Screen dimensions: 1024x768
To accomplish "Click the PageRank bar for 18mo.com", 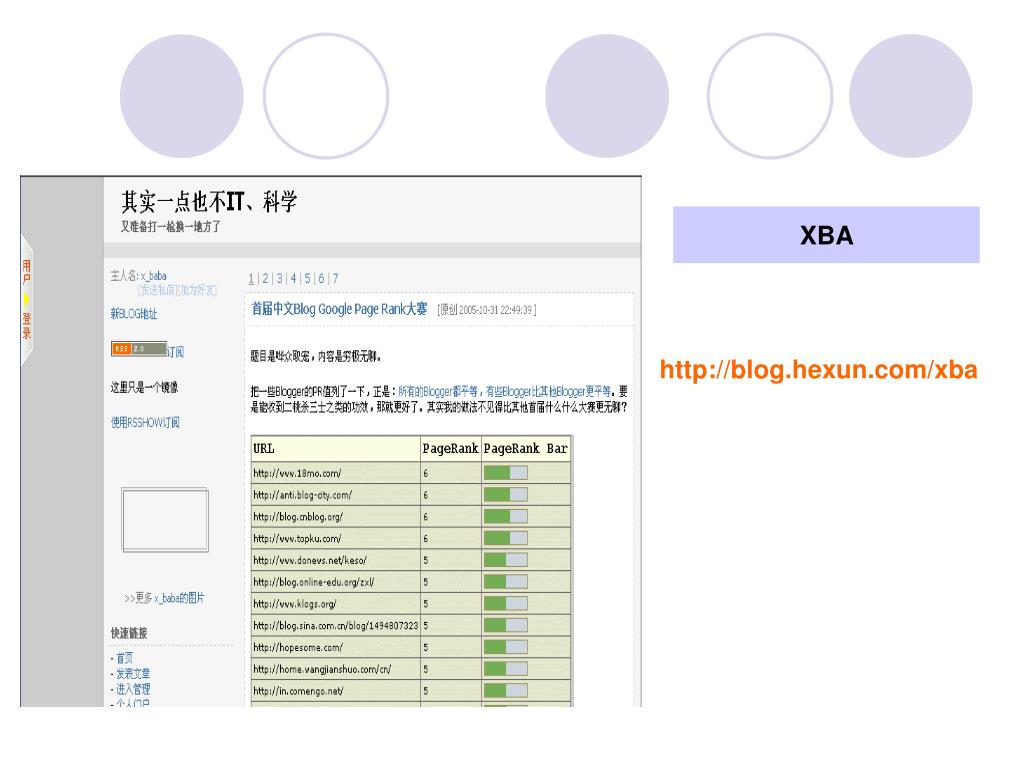I will point(505,473).
